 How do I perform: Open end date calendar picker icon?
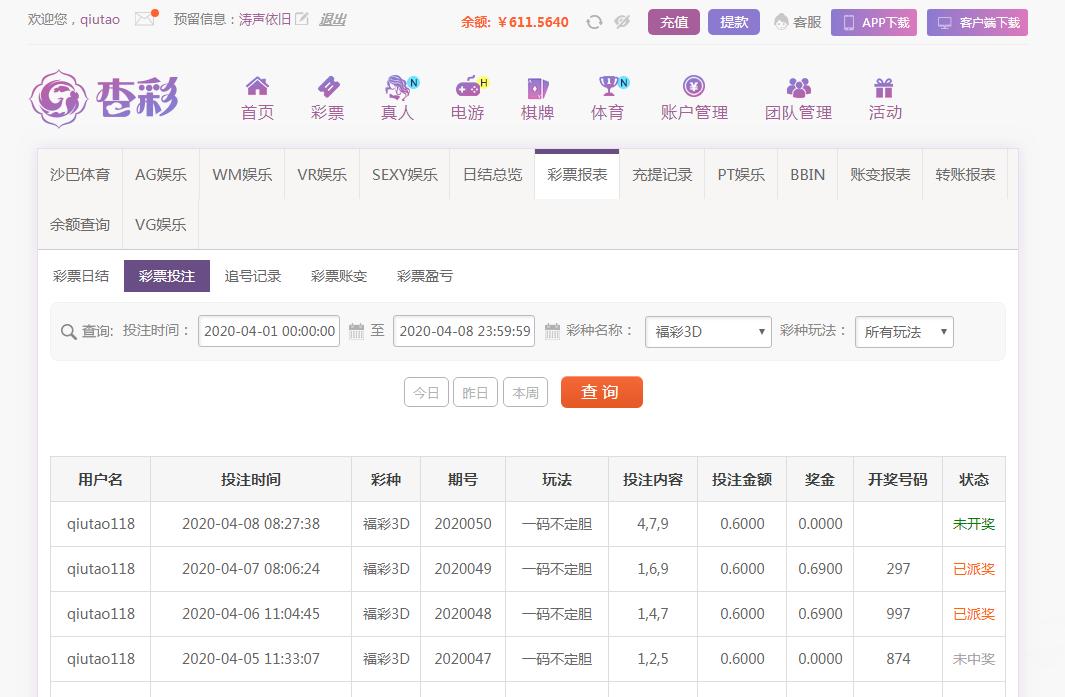[552, 331]
